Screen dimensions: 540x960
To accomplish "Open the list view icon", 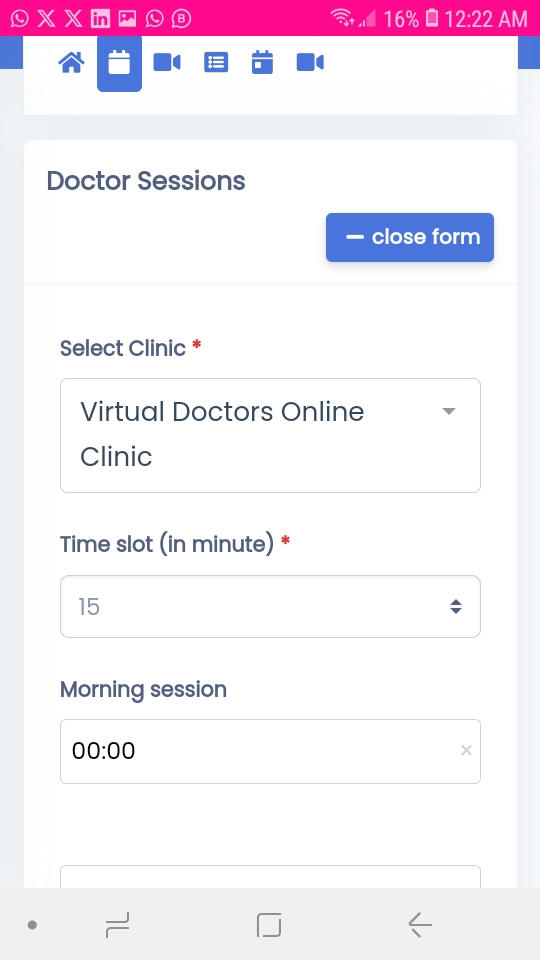I will tap(216, 62).
